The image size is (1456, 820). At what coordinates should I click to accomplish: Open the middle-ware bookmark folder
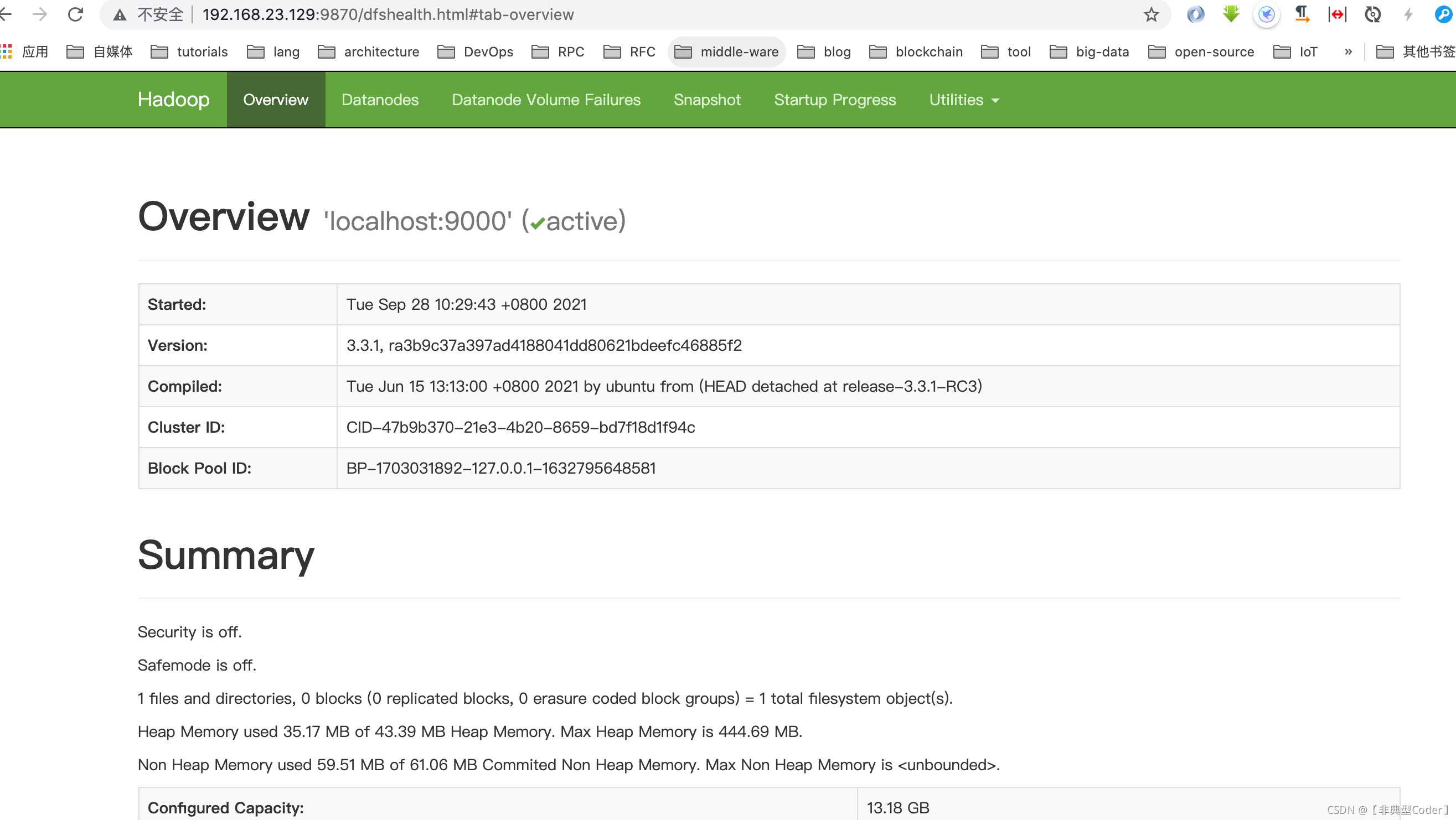[x=726, y=51]
